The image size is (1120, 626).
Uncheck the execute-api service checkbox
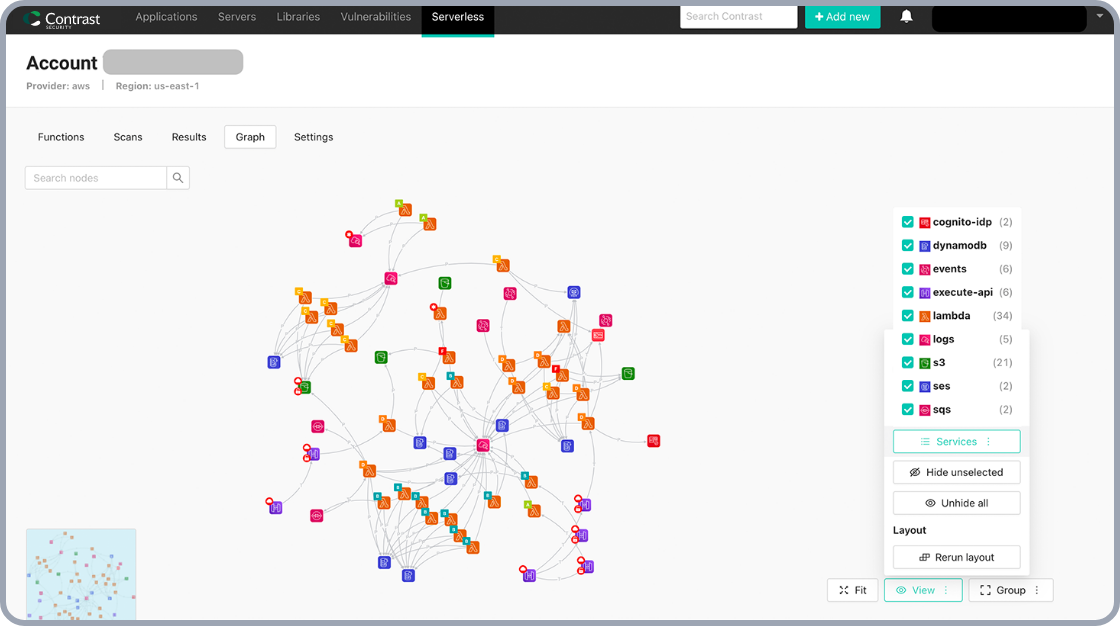908,293
